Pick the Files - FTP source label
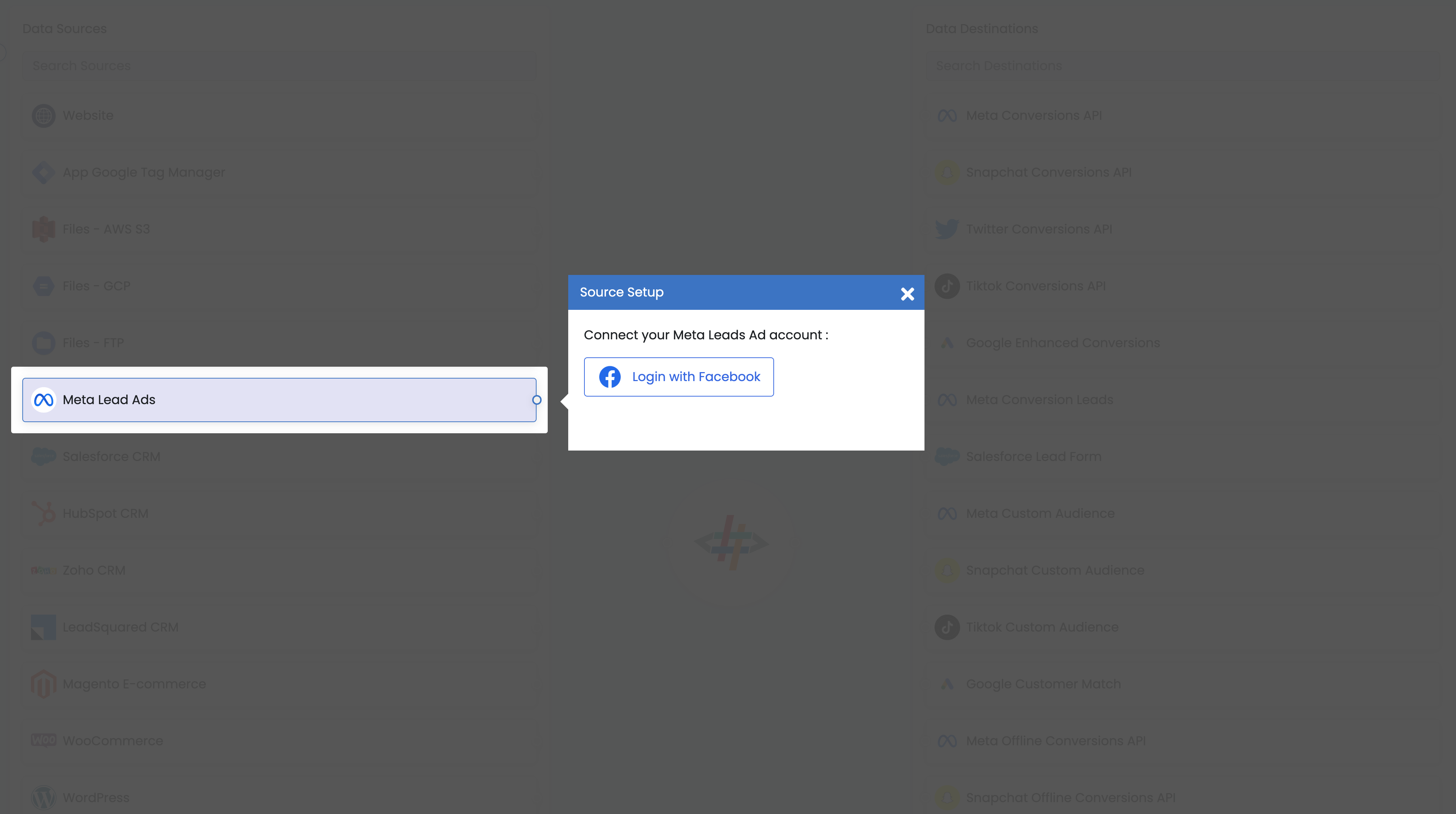This screenshot has width=1456, height=814. pyautogui.click(x=93, y=343)
